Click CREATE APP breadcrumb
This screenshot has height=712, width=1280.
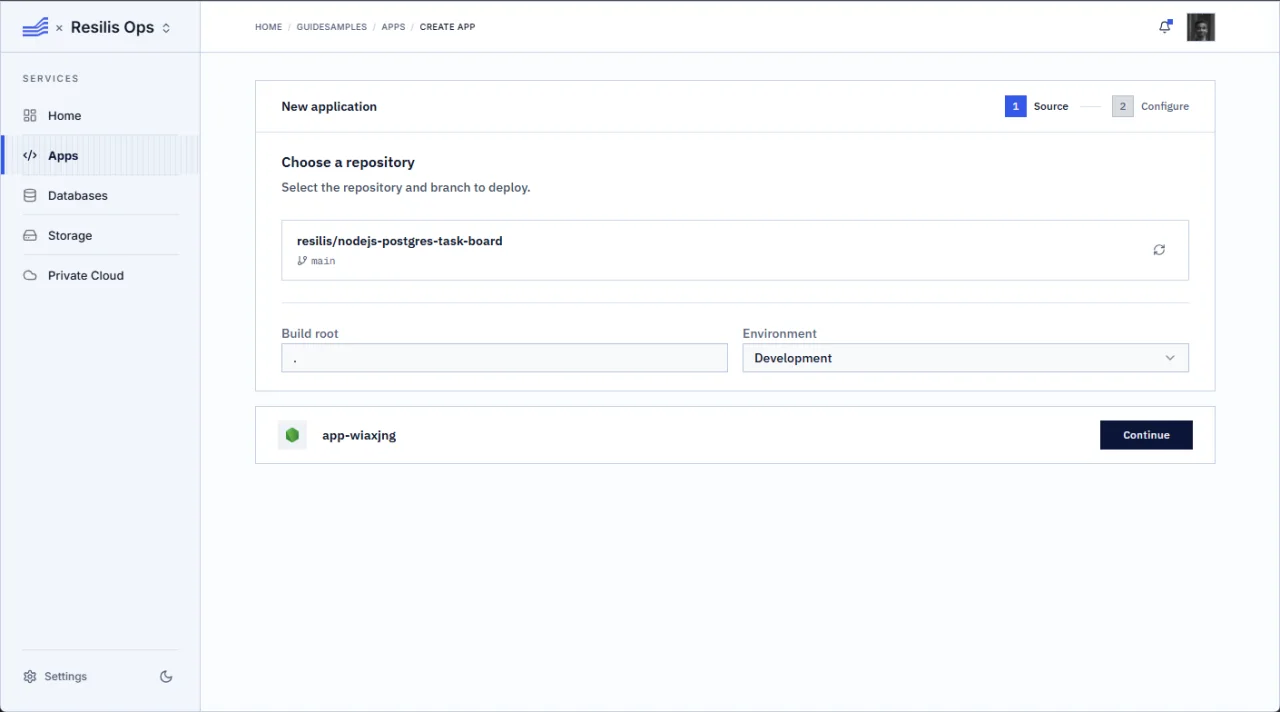click(447, 27)
